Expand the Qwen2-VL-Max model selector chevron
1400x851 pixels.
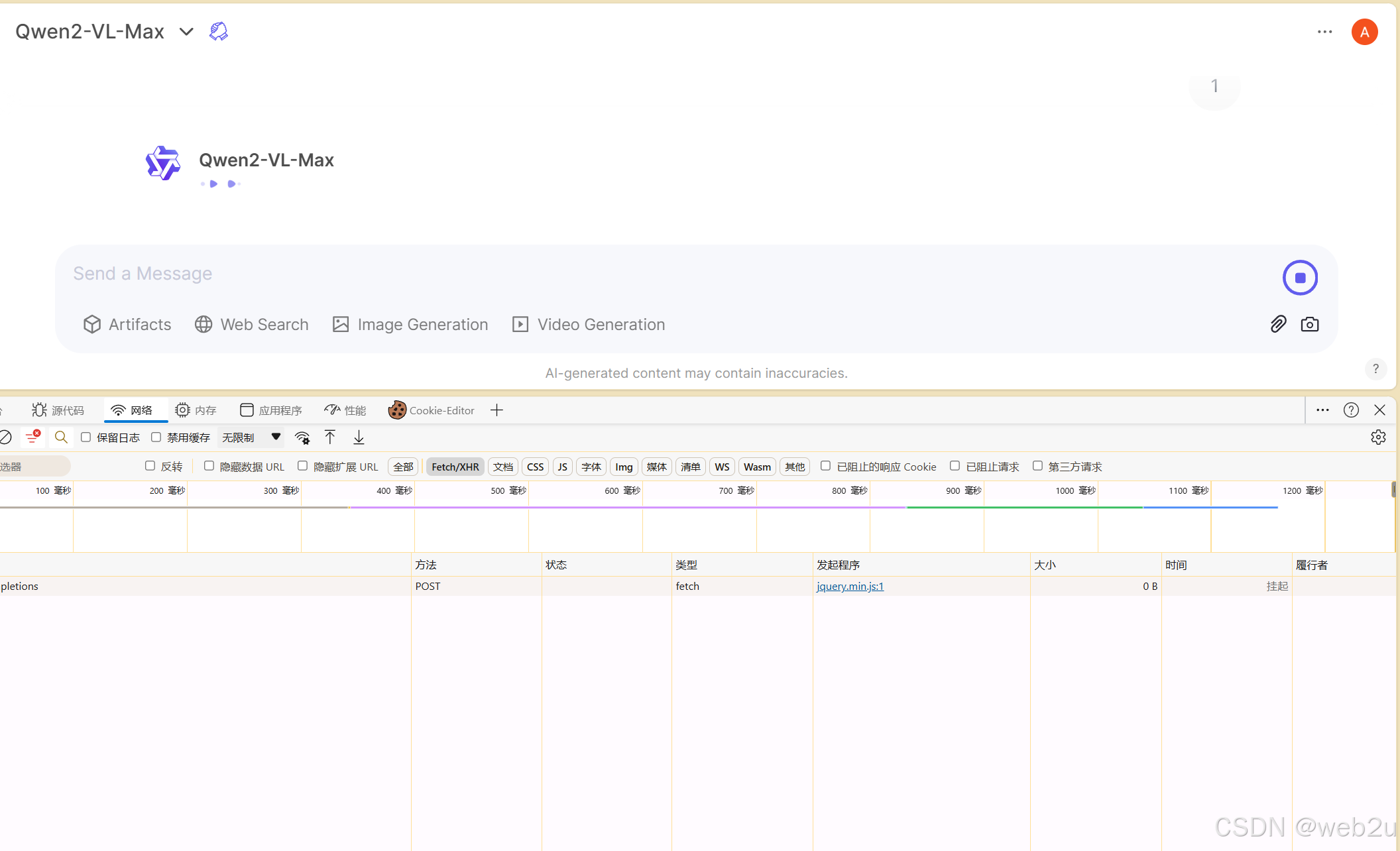pyautogui.click(x=186, y=31)
